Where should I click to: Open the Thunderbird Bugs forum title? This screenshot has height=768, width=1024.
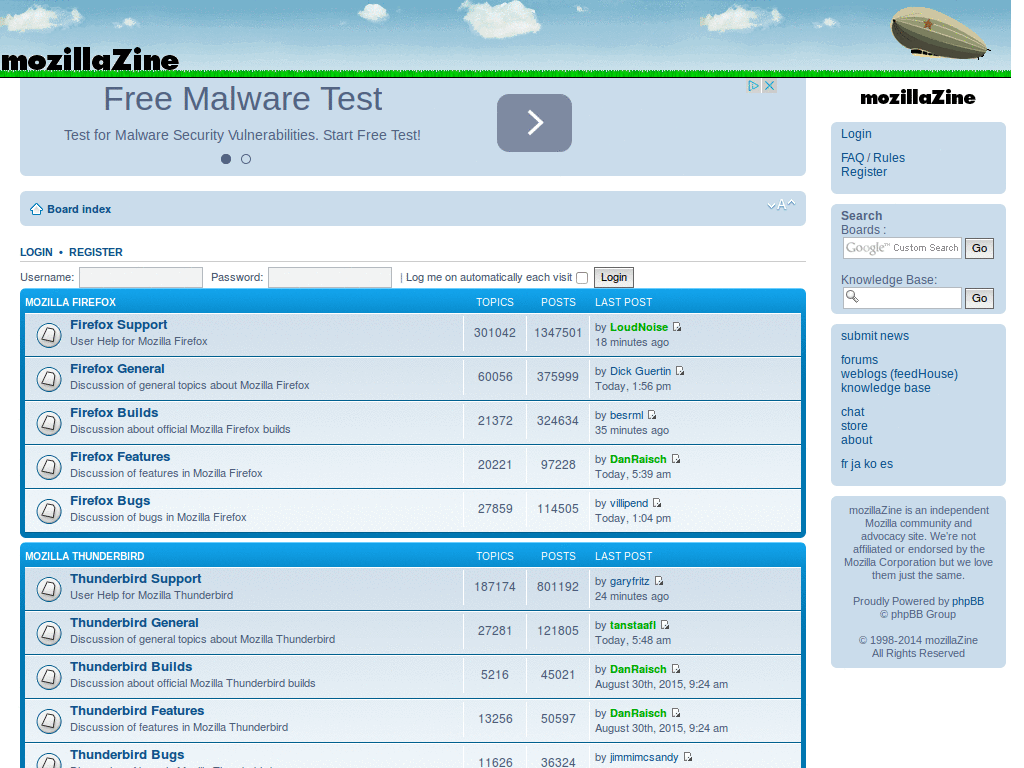[127, 755]
